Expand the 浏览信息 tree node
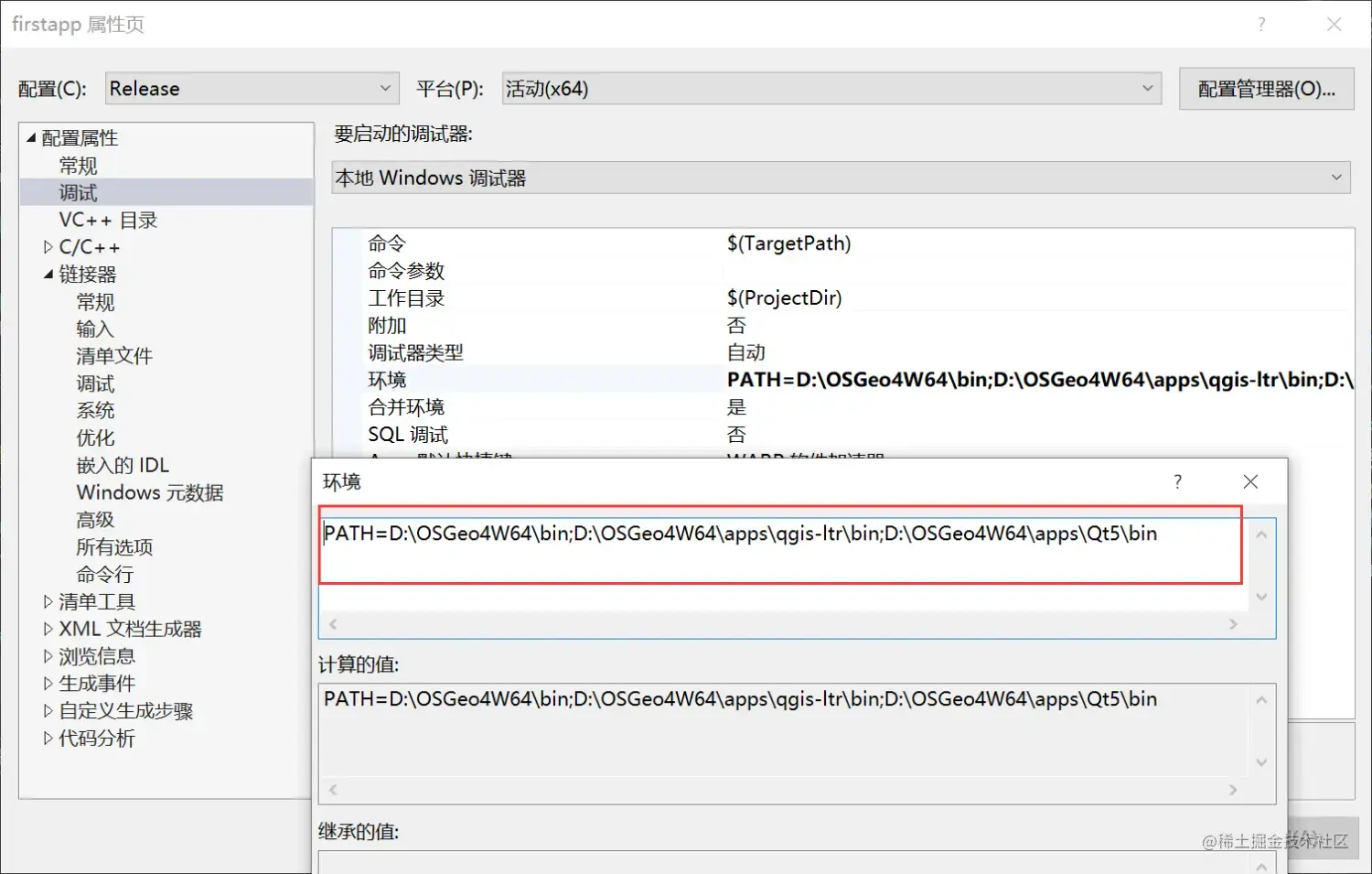 pos(48,656)
